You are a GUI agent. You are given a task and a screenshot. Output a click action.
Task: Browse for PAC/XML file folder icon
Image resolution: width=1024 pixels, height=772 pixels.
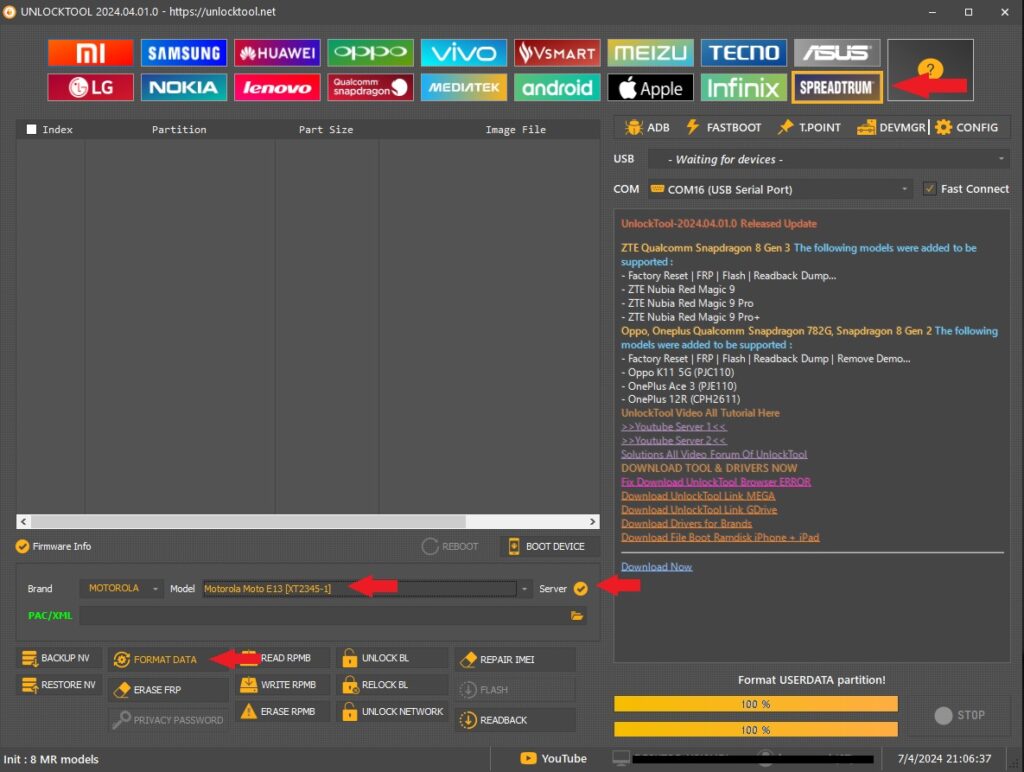click(x=577, y=616)
